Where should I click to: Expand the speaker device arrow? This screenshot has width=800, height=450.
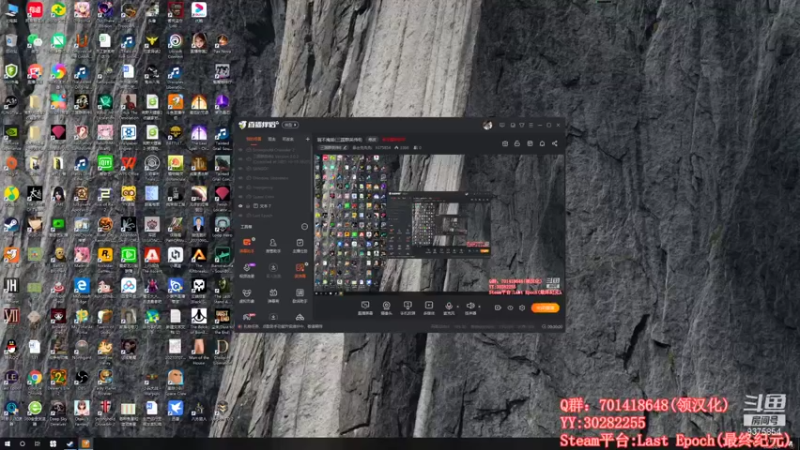[479, 307]
